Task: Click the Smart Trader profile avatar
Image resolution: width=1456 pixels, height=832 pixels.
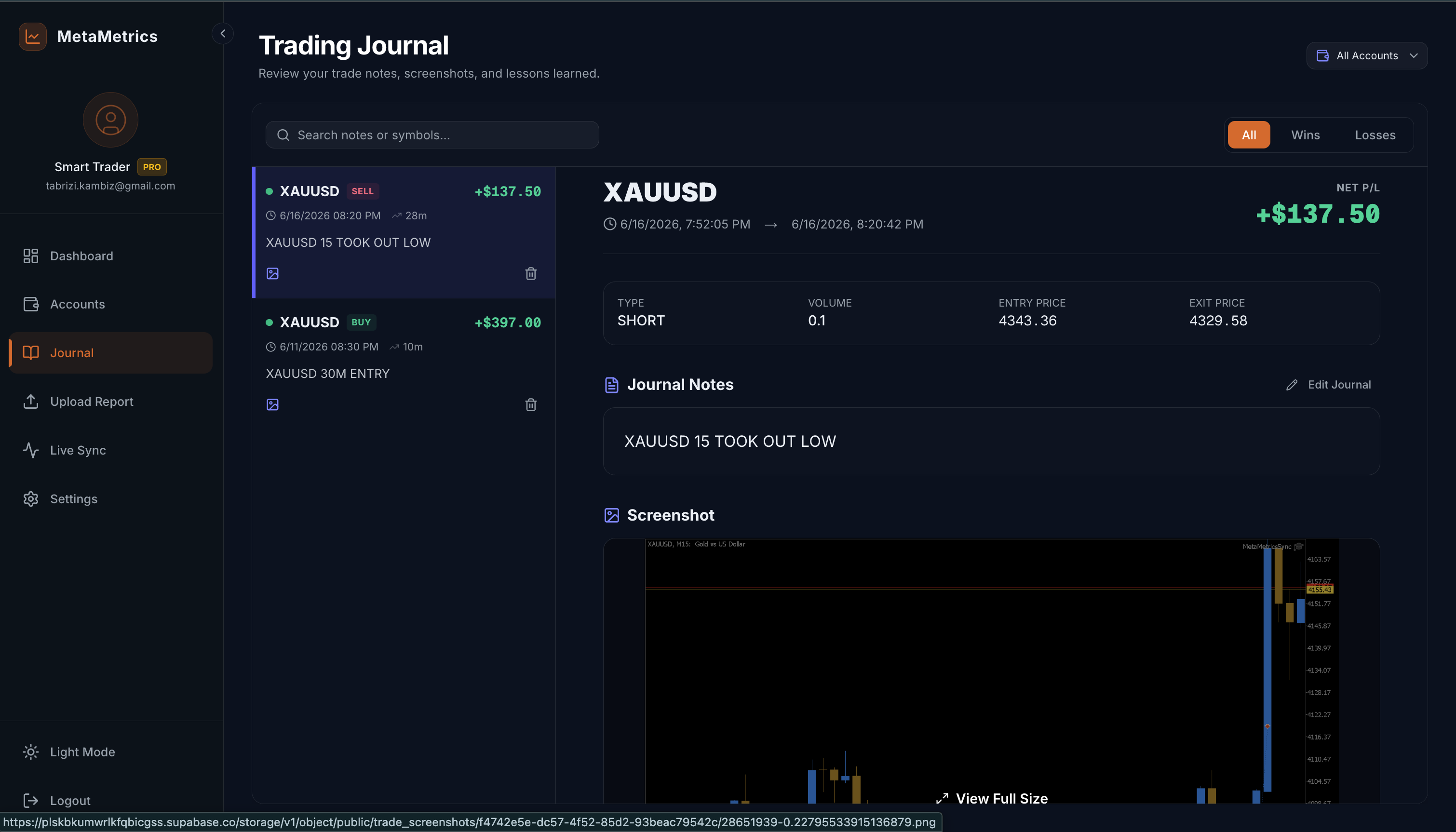Action: [110, 120]
